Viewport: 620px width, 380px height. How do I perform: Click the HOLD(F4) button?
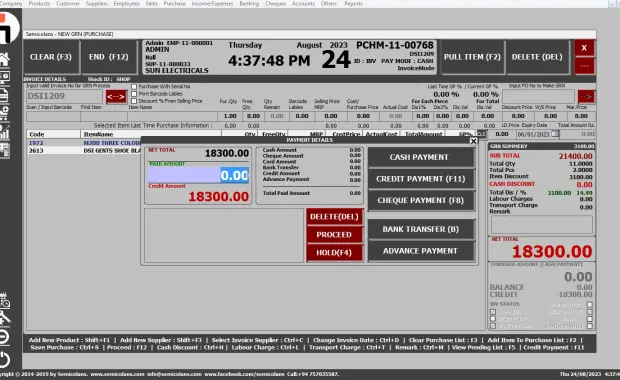point(334,252)
